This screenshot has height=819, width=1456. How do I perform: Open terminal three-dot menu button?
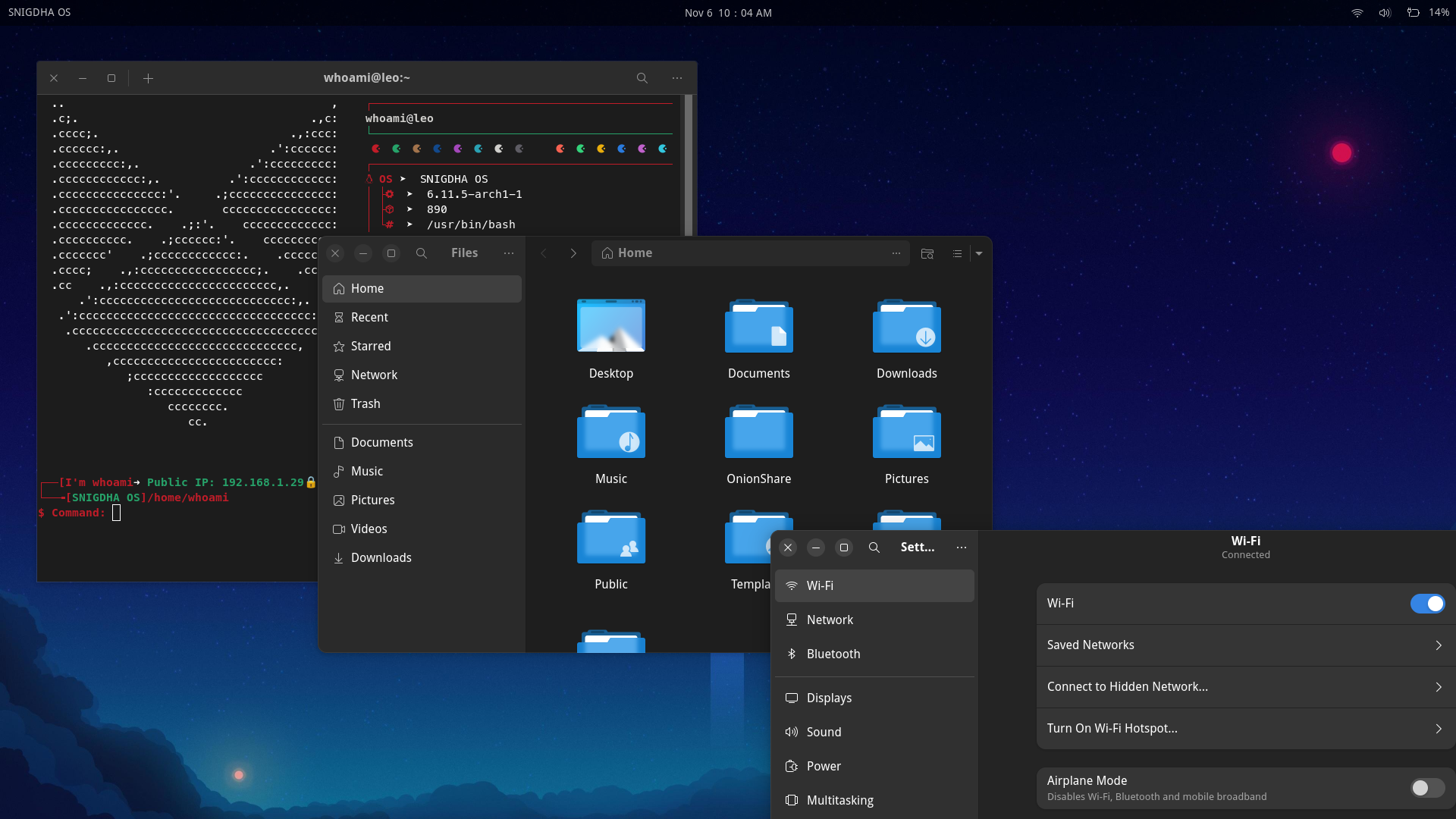(677, 78)
